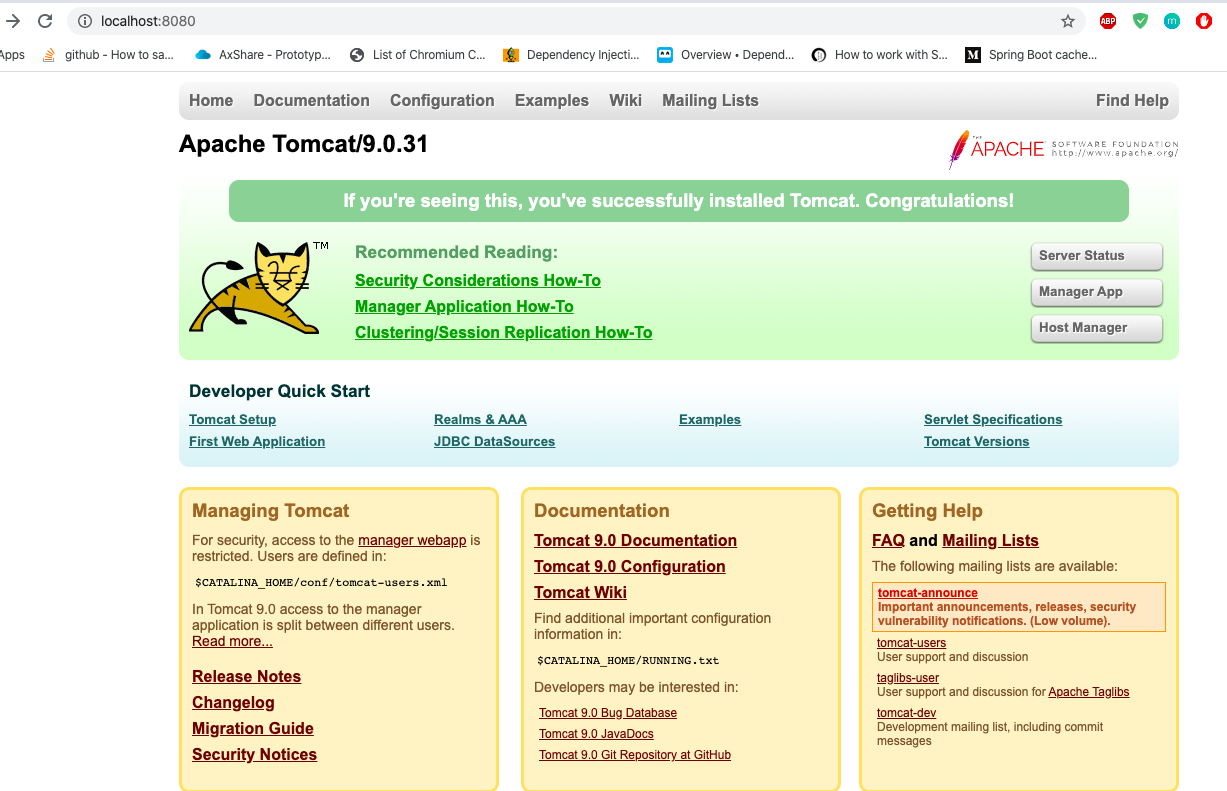1227x791 pixels.
Task: Open the tomcat-announce mailing list link
Action: tap(928, 593)
